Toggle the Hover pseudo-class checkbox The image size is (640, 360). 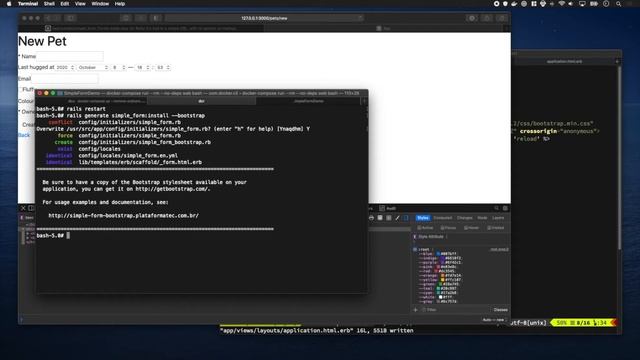coord(466,228)
